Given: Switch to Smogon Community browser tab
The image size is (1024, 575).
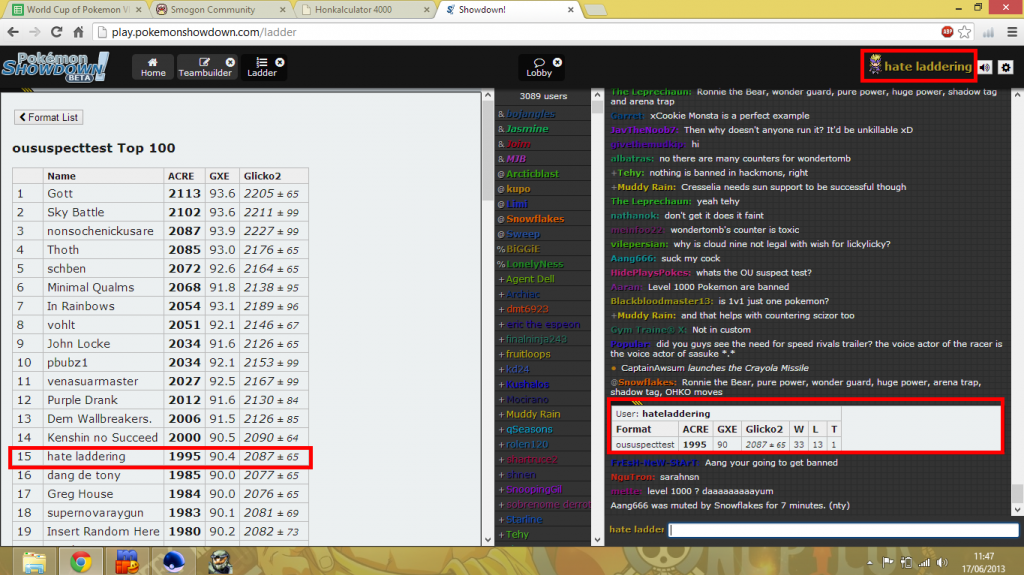Looking at the screenshot, I should click(x=221, y=9).
